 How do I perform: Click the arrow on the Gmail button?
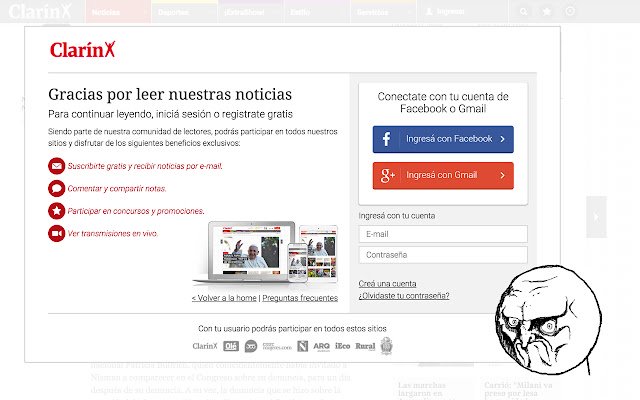[502, 176]
